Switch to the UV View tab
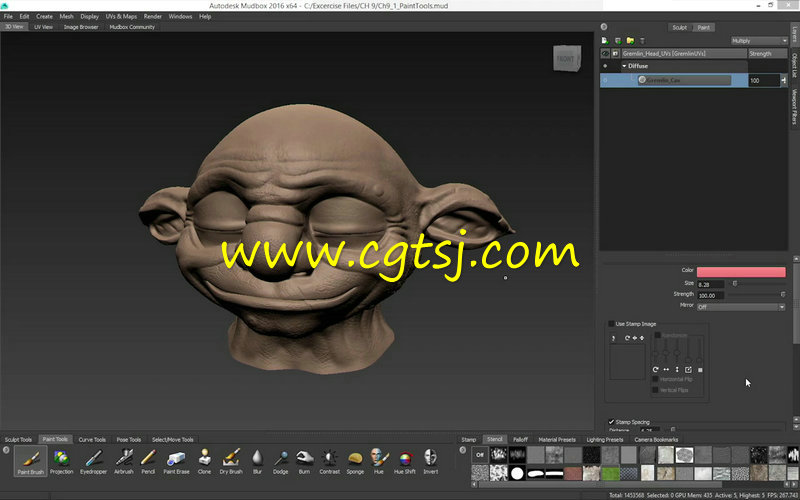The width and height of the screenshot is (800, 500). coord(43,27)
